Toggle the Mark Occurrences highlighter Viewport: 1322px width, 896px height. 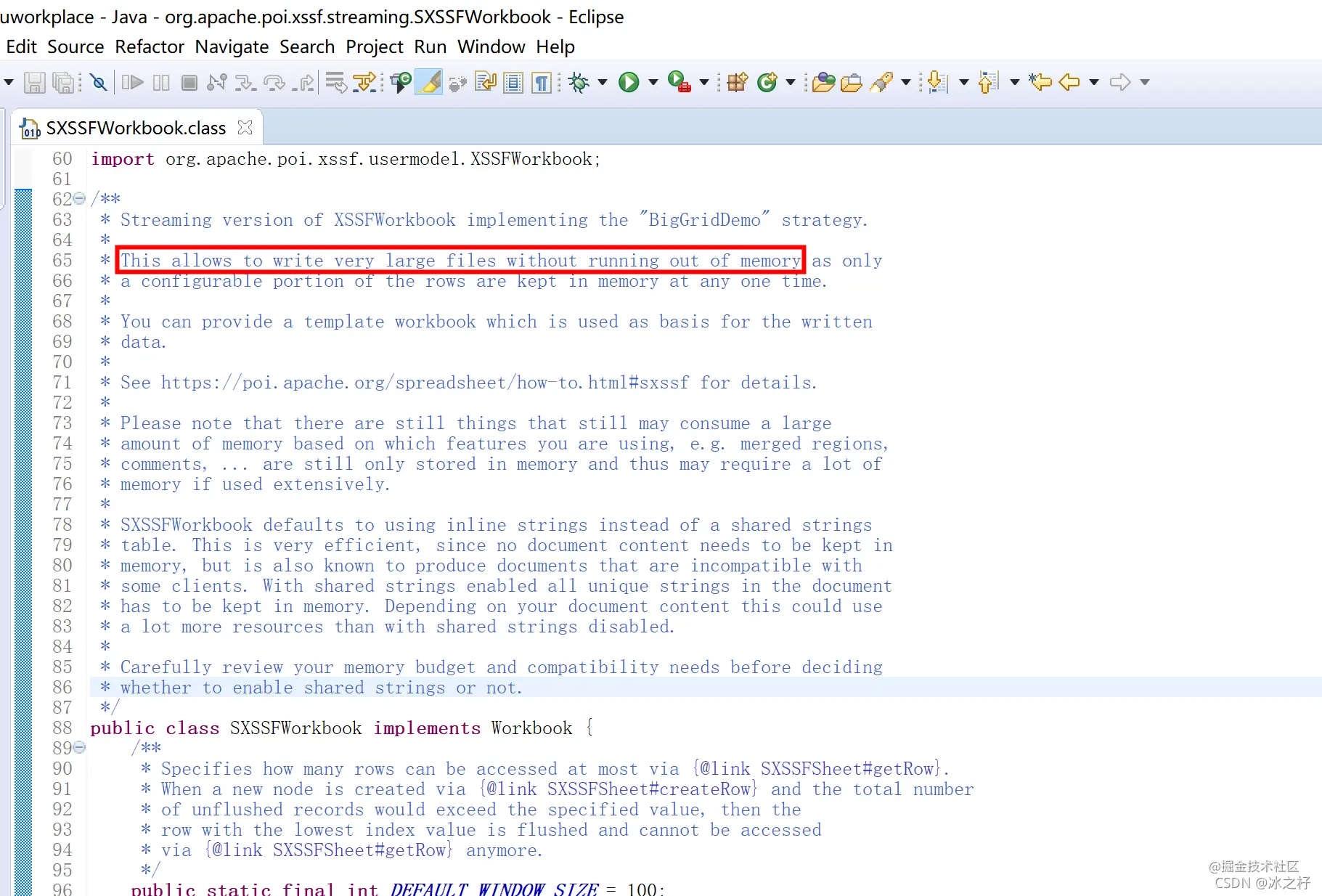(429, 82)
